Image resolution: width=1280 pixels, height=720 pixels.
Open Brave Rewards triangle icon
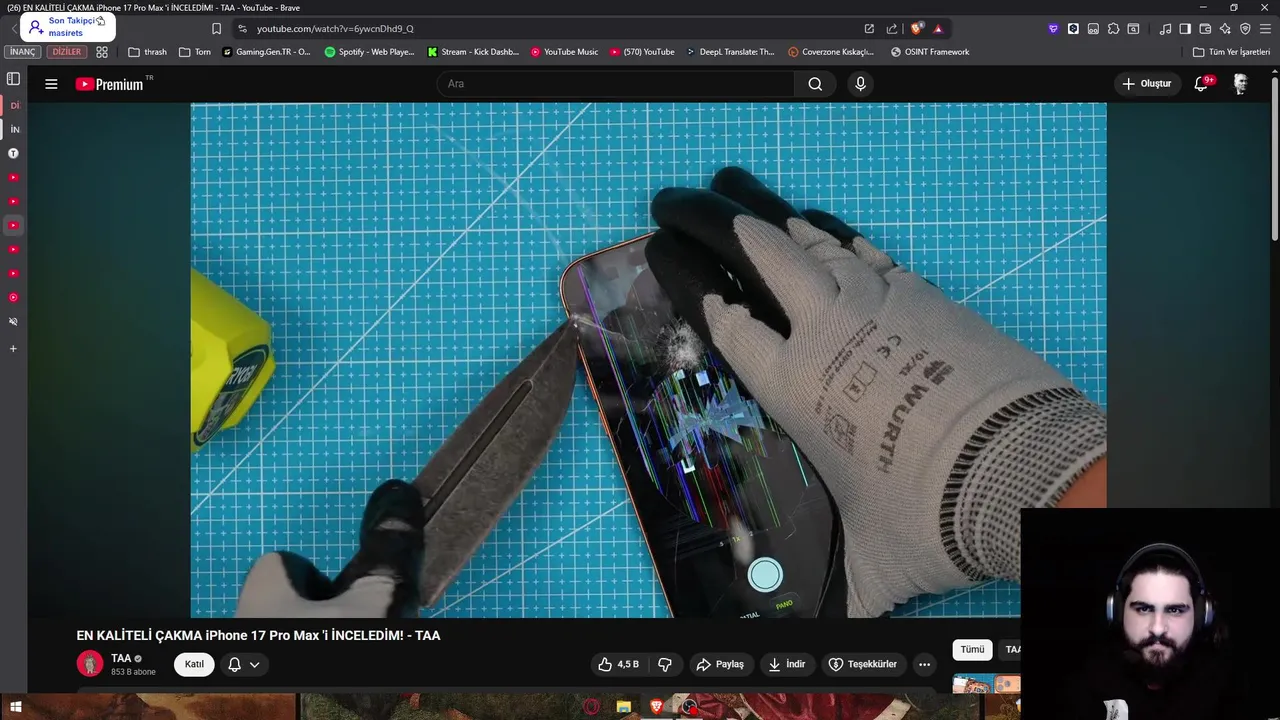click(x=937, y=28)
